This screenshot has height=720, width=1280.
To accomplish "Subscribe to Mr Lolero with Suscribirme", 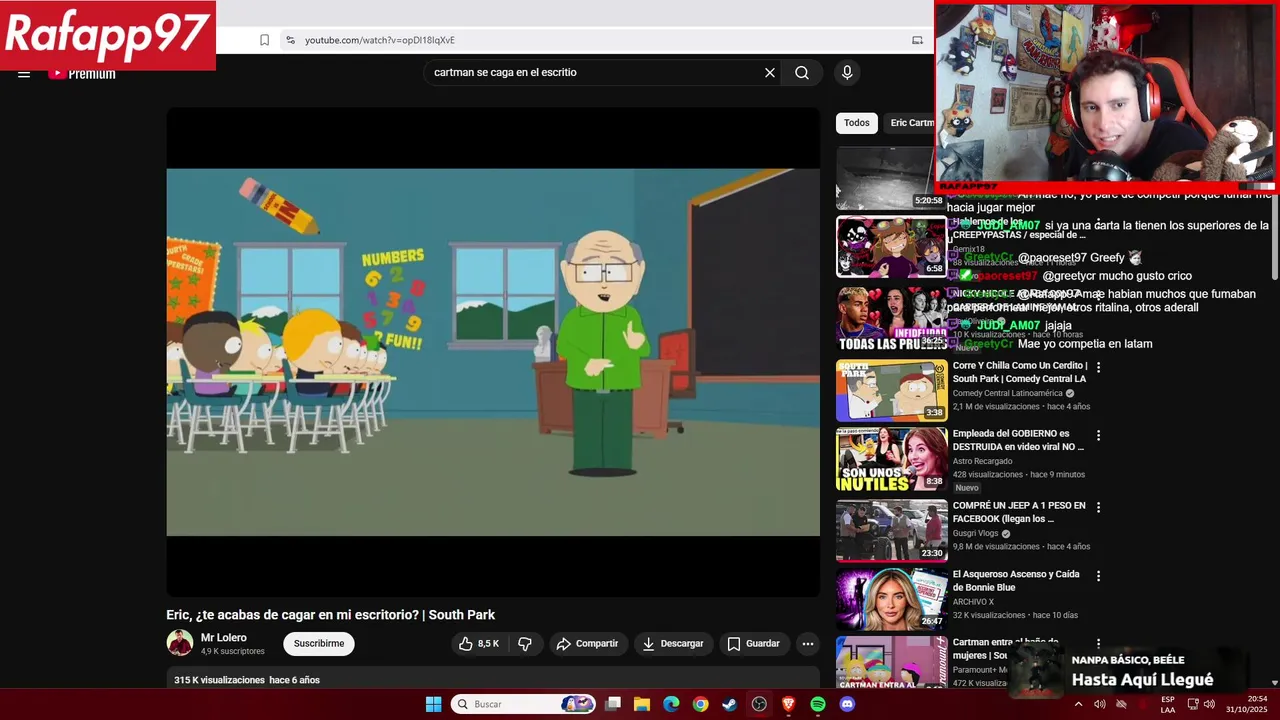I will (x=319, y=644).
